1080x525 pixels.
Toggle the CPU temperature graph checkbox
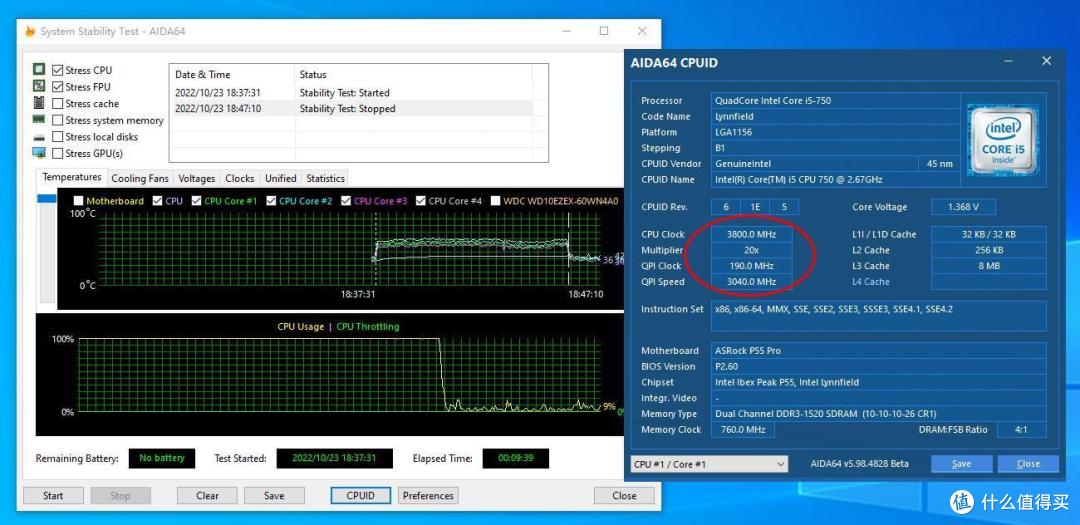tap(158, 200)
